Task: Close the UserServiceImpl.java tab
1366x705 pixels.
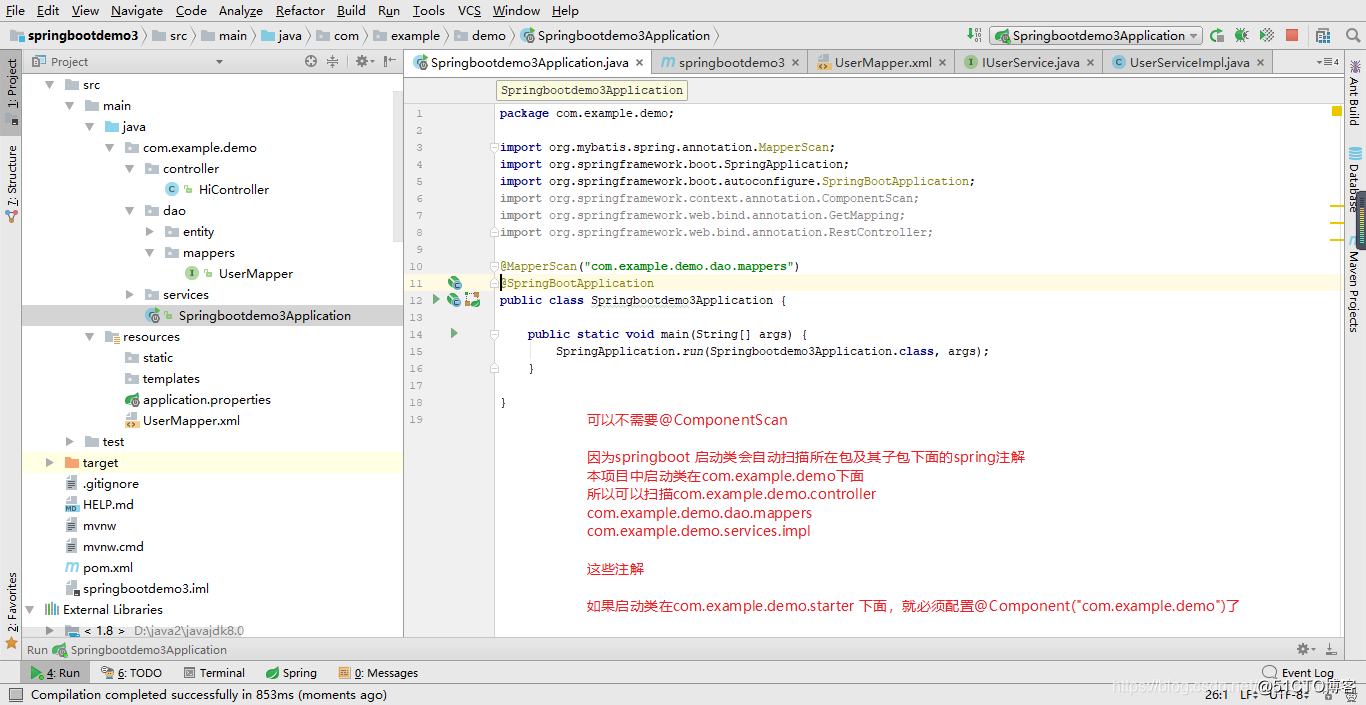Action: [x=1262, y=62]
